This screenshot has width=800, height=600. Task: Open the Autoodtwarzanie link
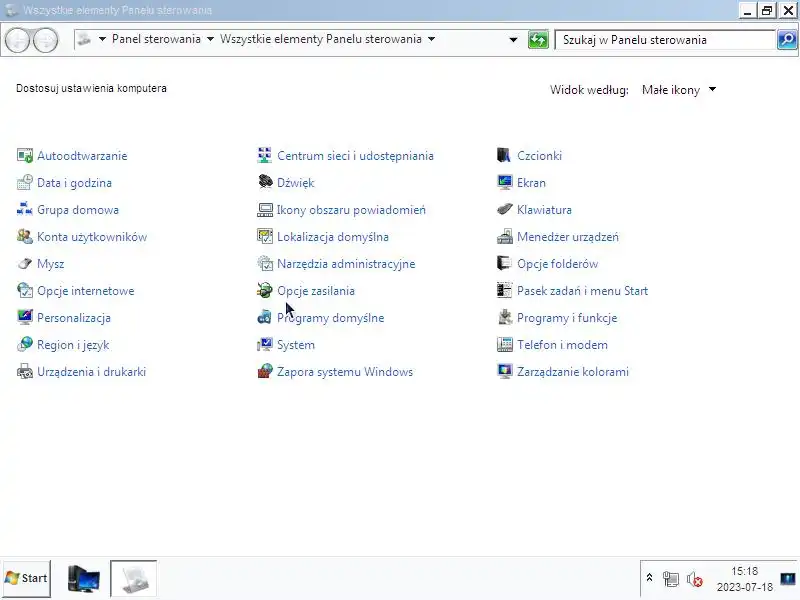pos(82,156)
